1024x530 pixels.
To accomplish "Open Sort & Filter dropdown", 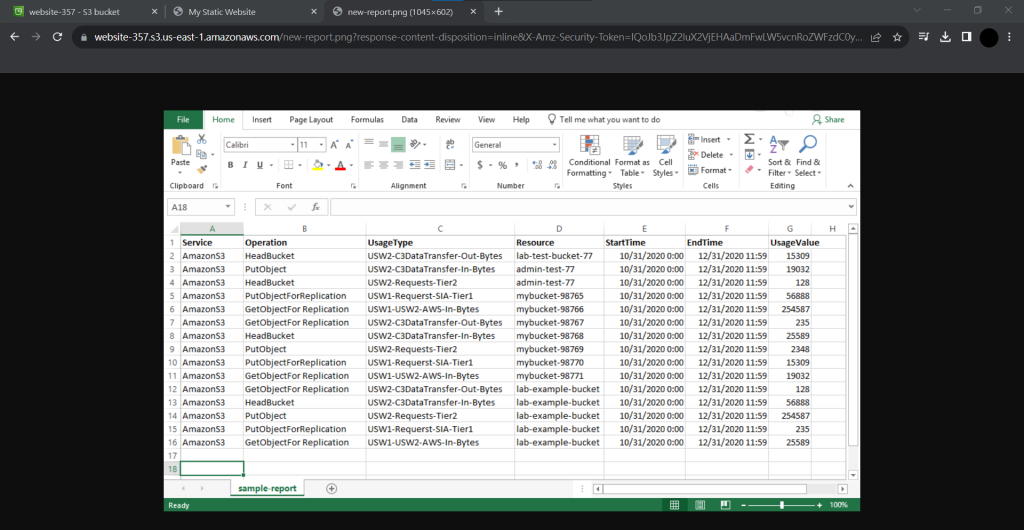I will coord(779,157).
